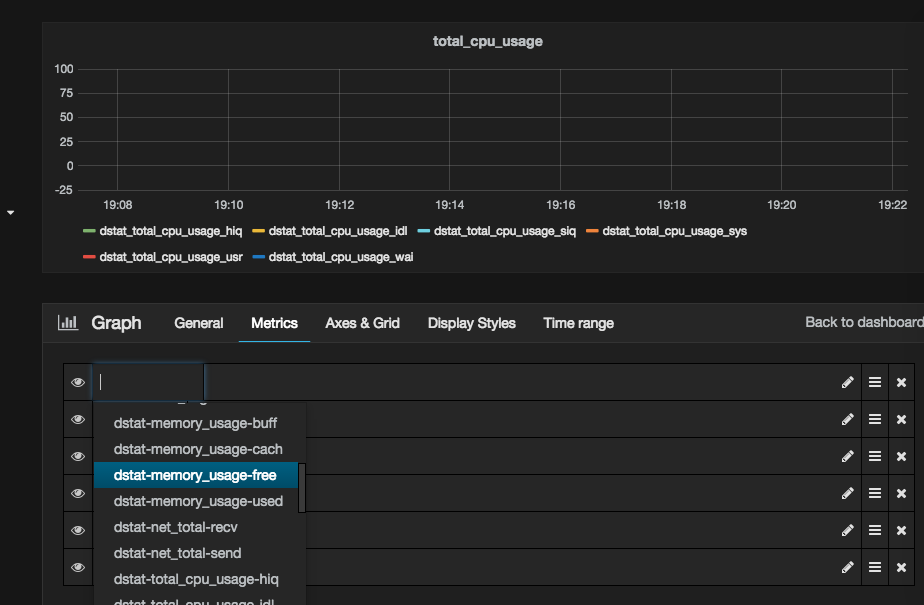
Task: Open the hamburger menu on the last metric row
Action: coord(875,567)
